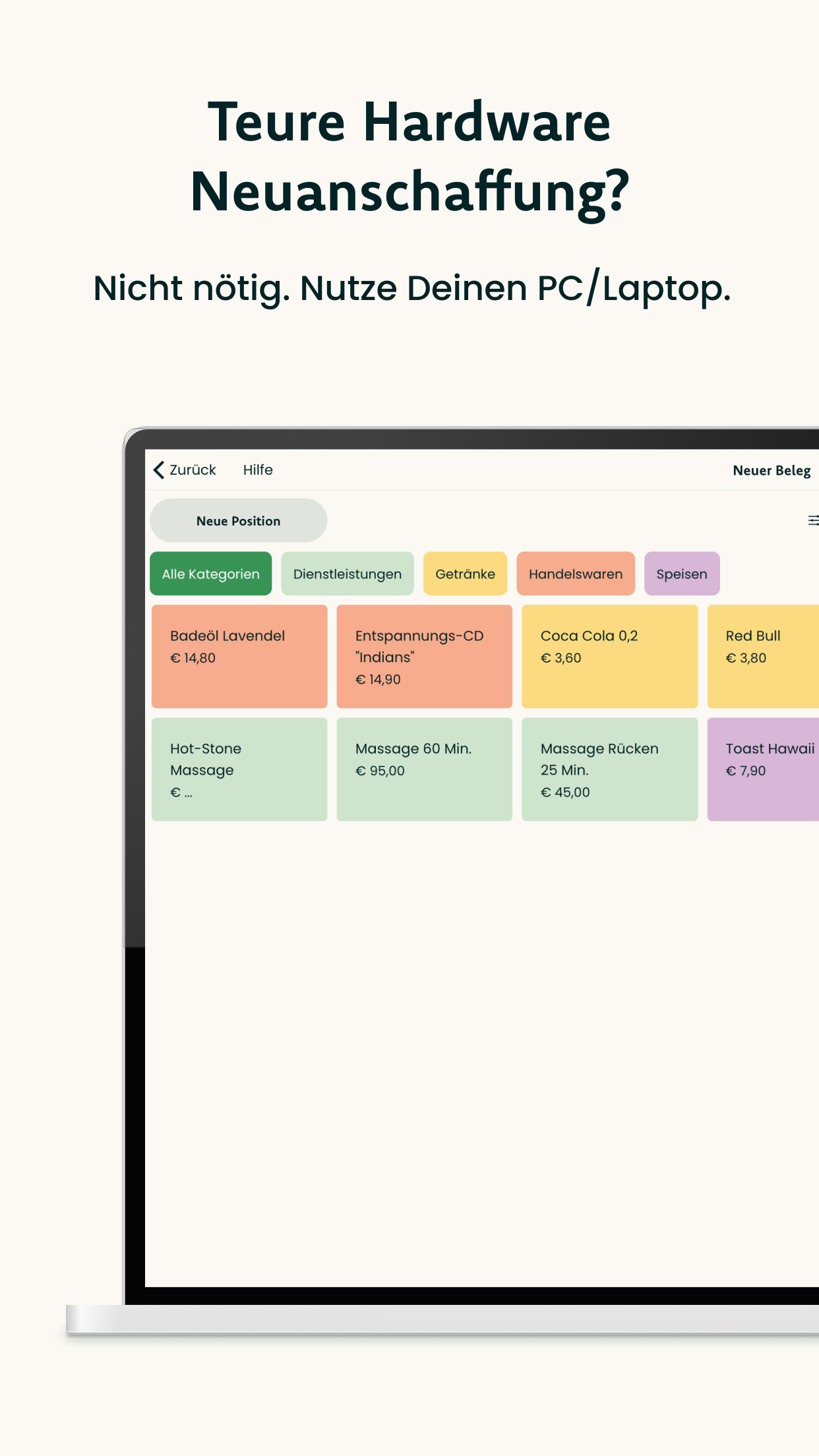The image size is (819, 1456).
Task: Choose Hot-Stone Massage tile
Action: click(x=239, y=769)
